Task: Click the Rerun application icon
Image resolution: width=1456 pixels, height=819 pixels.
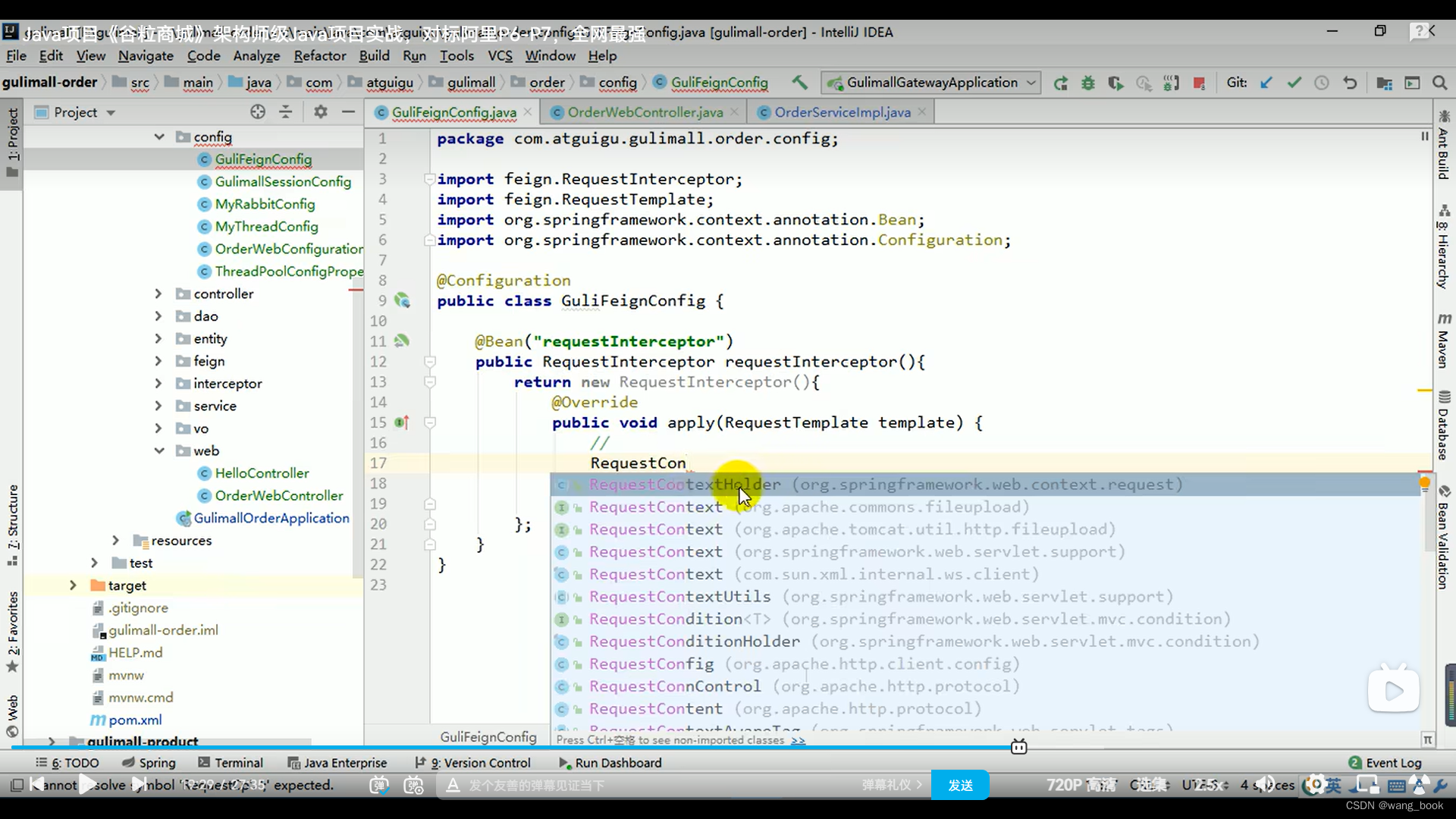Action: click(x=1060, y=83)
